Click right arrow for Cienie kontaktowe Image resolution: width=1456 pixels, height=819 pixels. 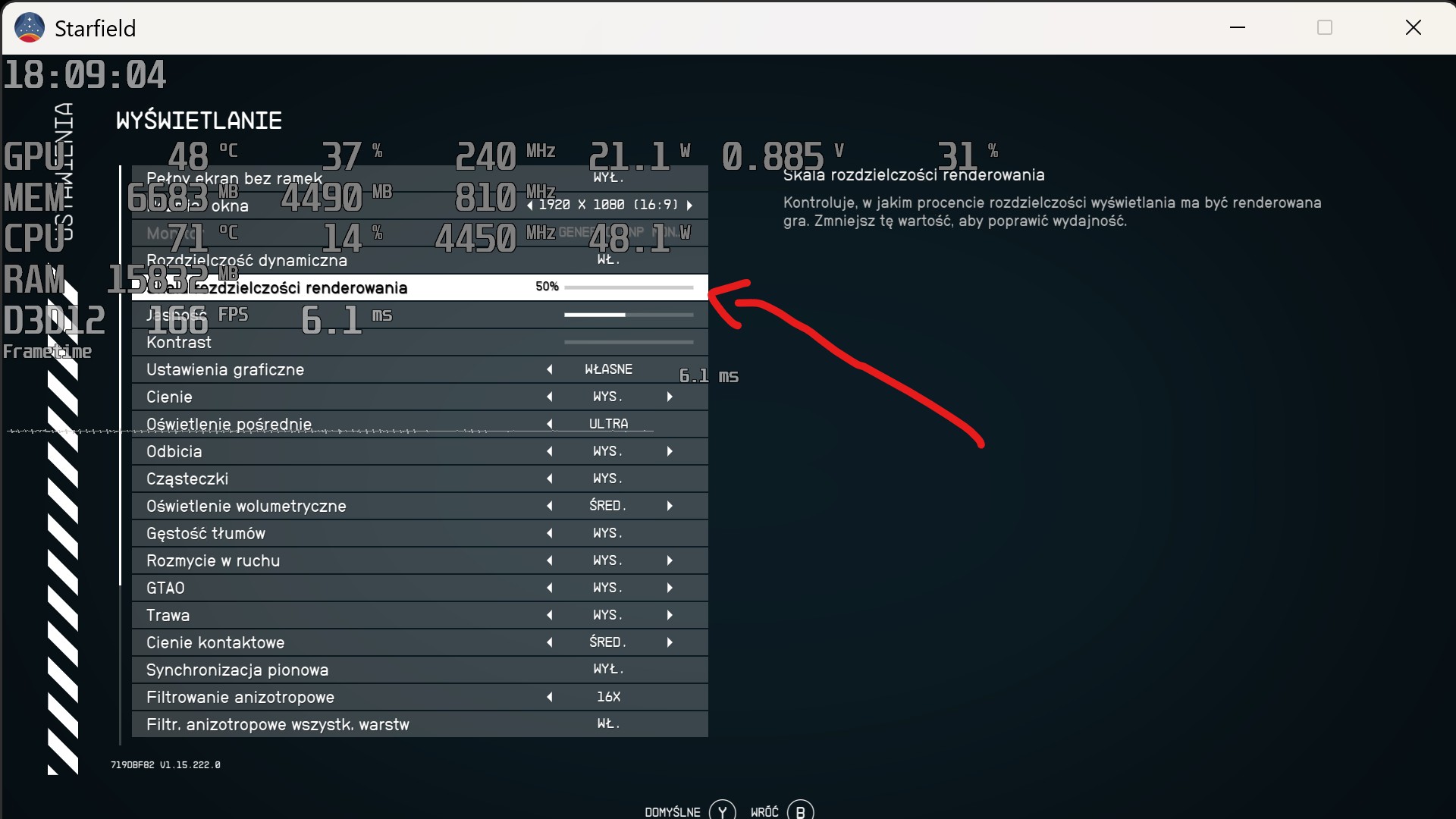[670, 642]
